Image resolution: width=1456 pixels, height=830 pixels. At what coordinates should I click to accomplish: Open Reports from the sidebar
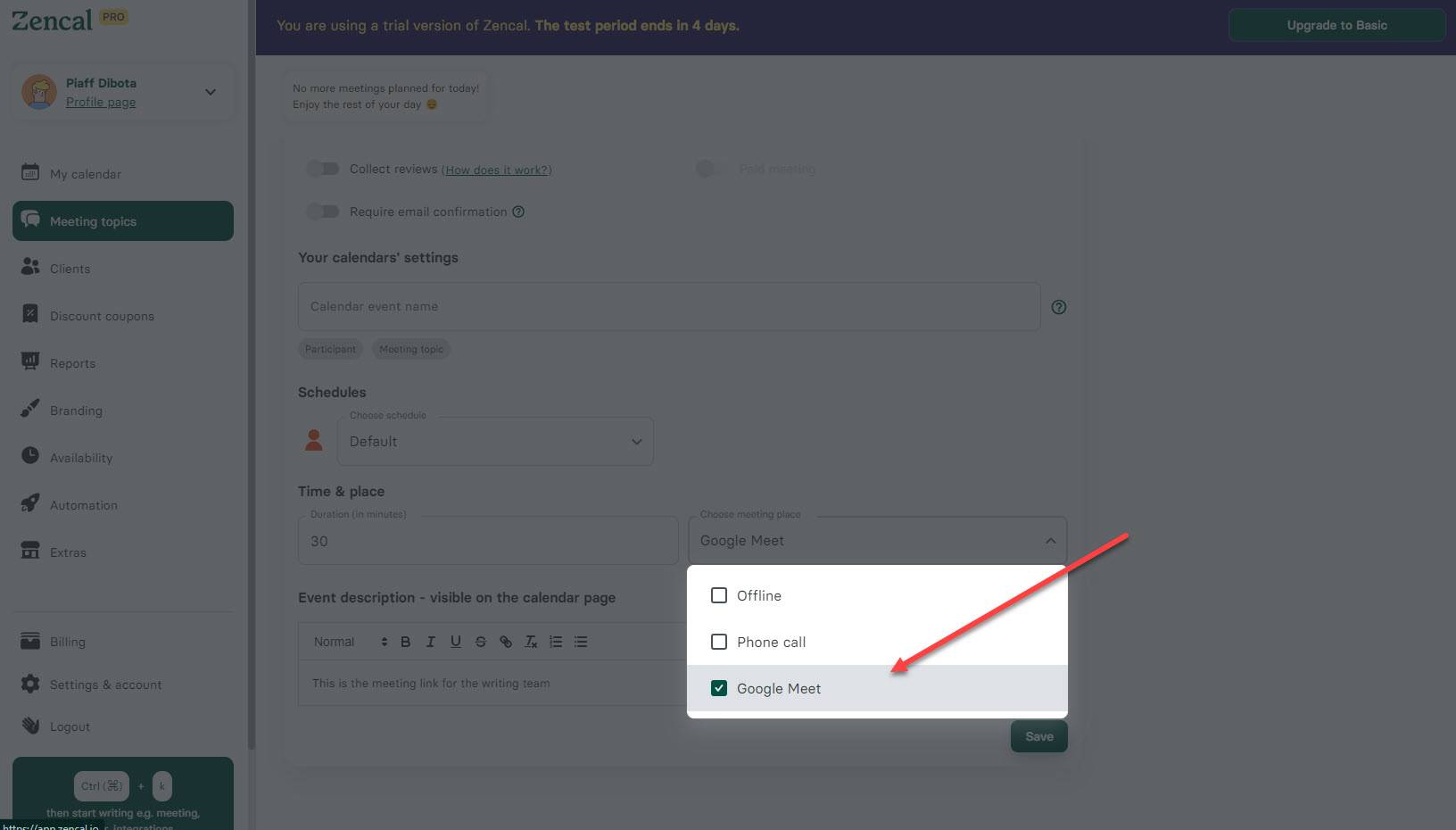pyautogui.click(x=29, y=362)
